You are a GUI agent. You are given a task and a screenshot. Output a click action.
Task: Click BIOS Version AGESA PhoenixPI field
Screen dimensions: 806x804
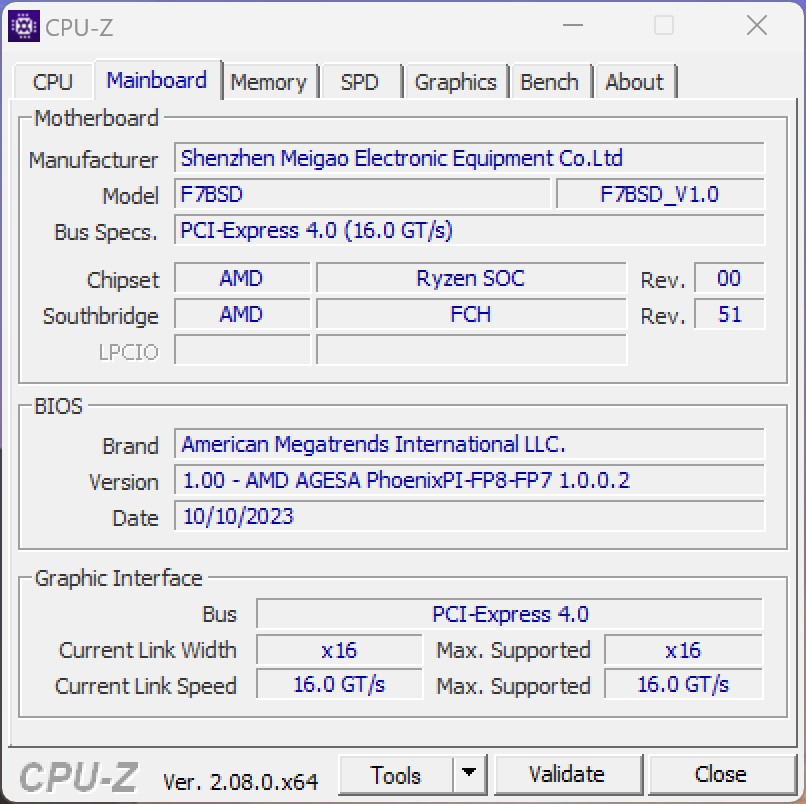coord(469,480)
